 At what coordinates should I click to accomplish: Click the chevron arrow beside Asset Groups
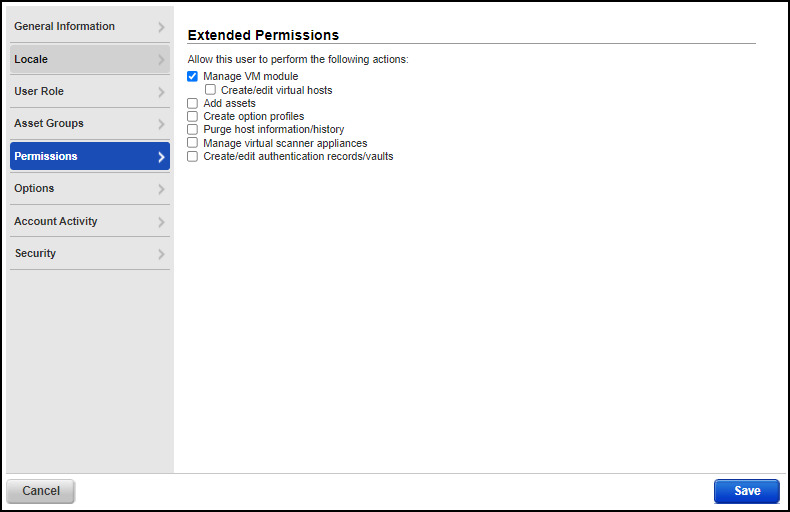pyautogui.click(x=161, y=124)
